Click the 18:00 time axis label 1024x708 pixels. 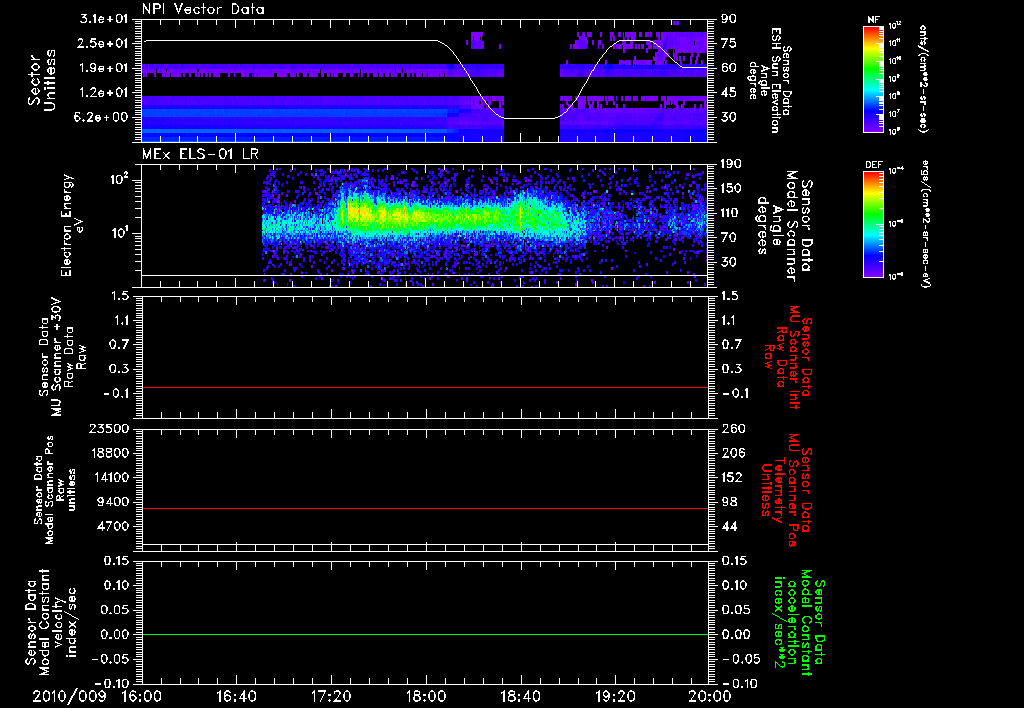tap(426, 696)
